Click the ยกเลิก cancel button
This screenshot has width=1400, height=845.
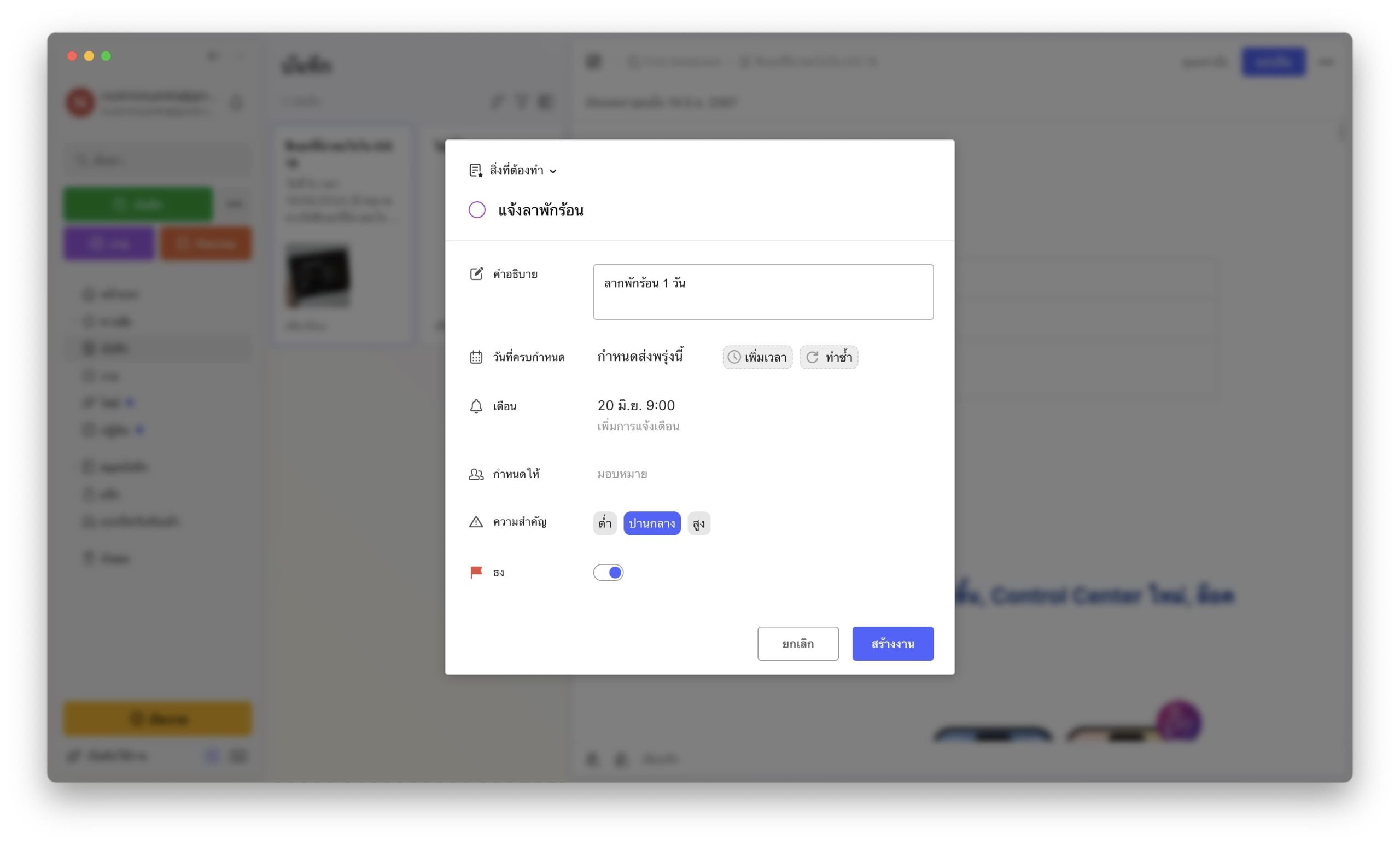[798, 644]
